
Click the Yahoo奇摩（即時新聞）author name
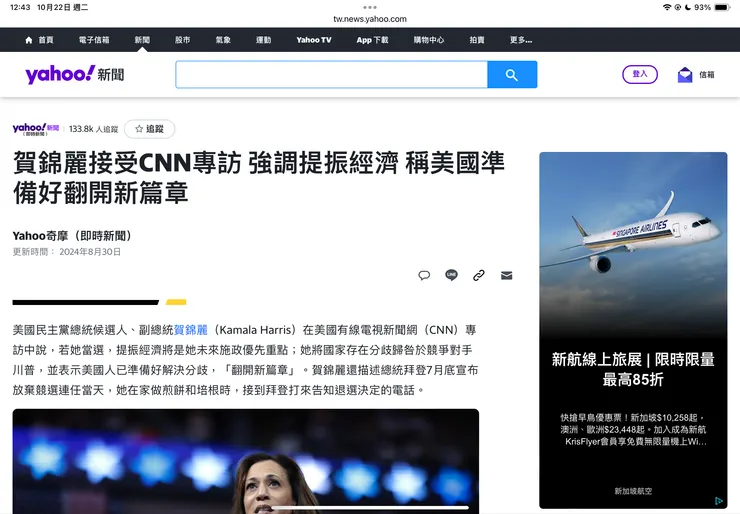72,236
